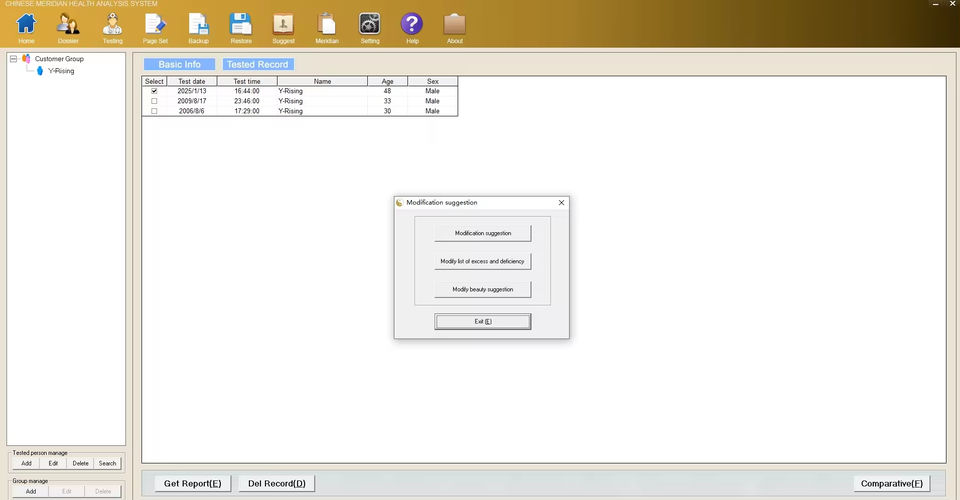Image resolution: width=960 pixels, height=500 pixels.
Task: Click the Backup disk icon
Action: [198, 25]
